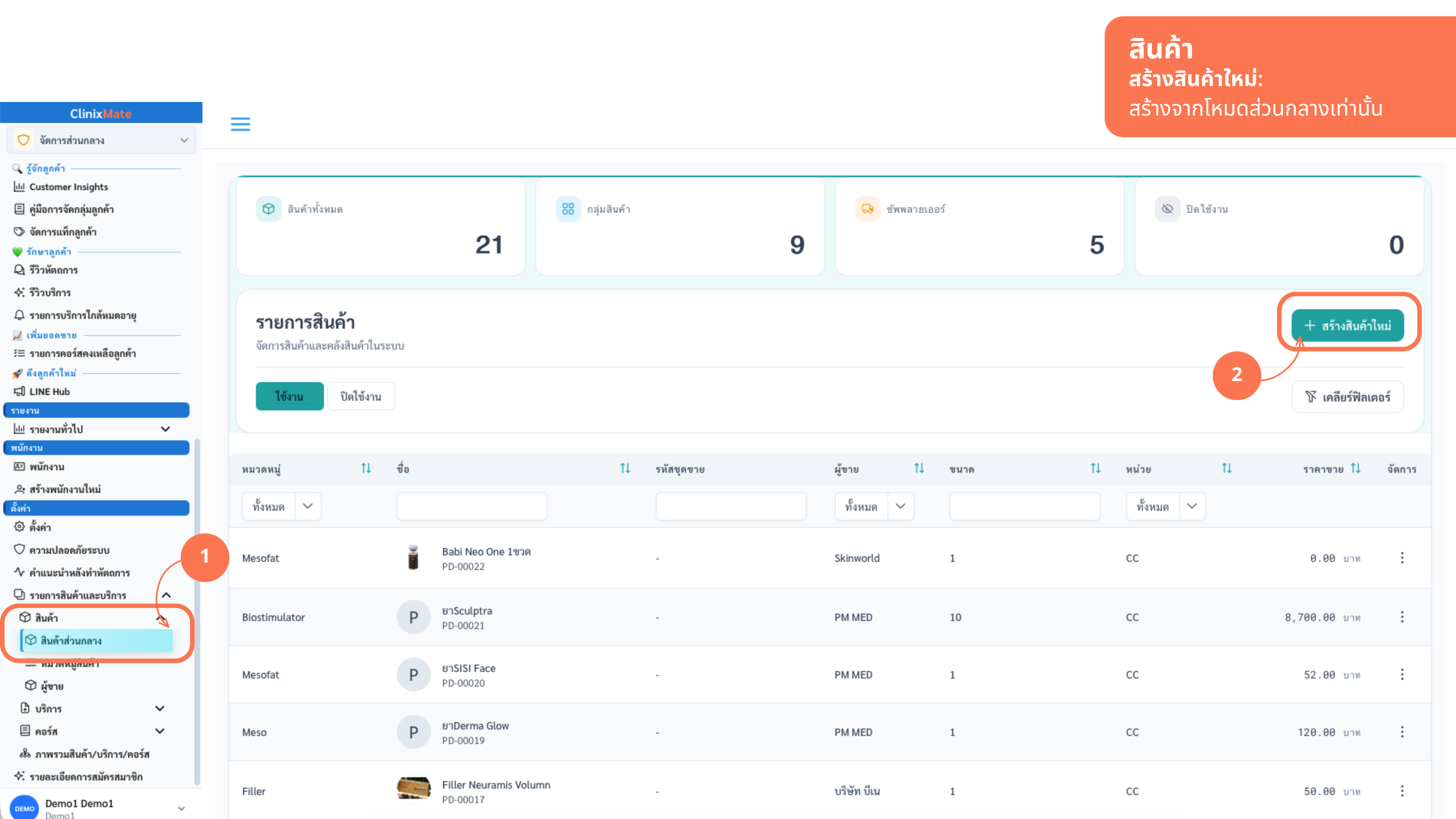Viewport: 1456px width, 819px height.
Task: Click Skinworld supplier cell
Action: click(x=857, y=558)
